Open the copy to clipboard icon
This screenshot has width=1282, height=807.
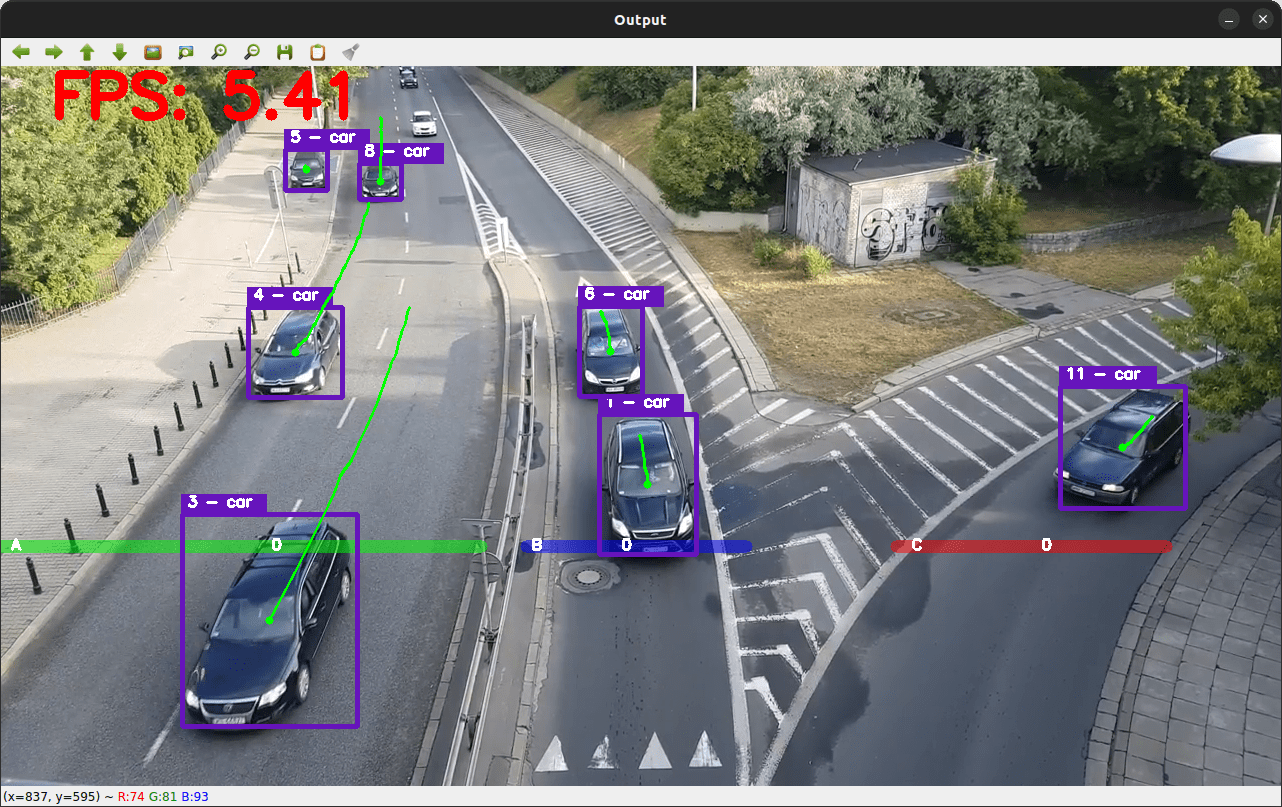click(317, 52)
